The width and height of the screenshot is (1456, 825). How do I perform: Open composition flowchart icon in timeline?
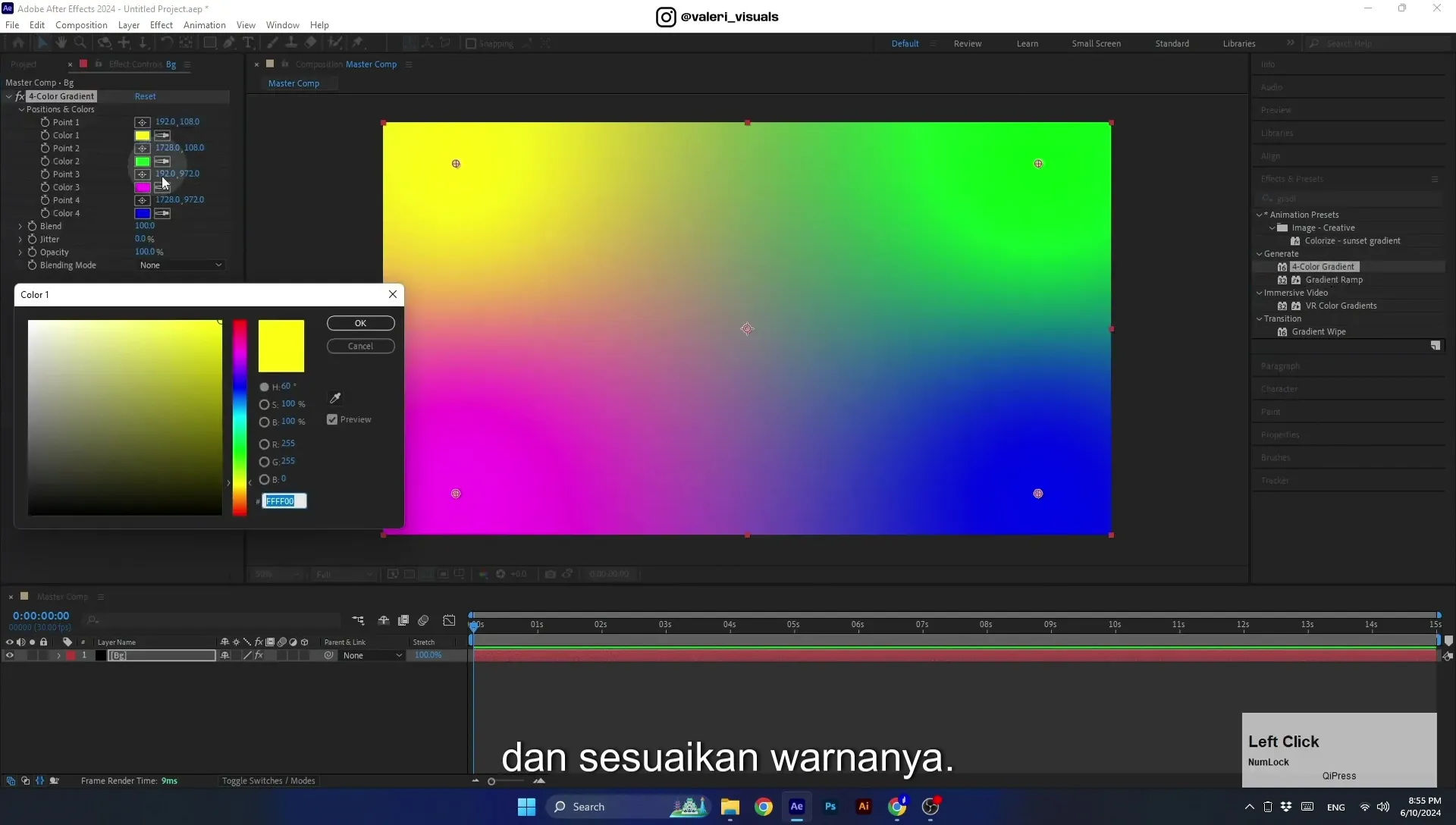click(358, 620)
